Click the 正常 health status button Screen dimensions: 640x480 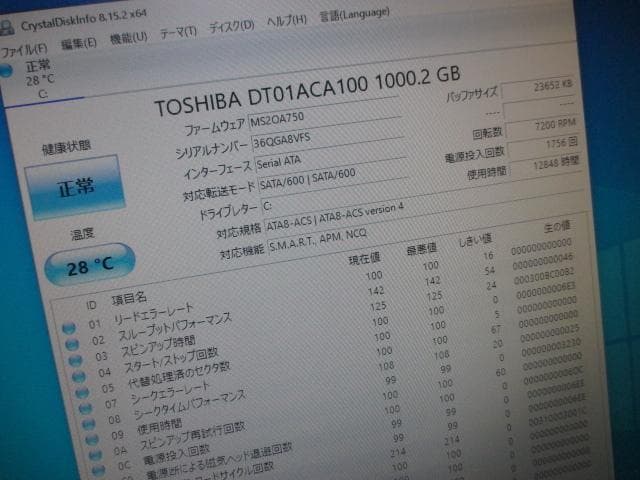(x=74, y=187)
